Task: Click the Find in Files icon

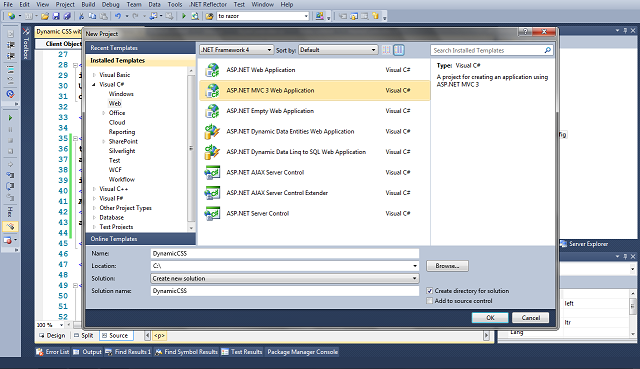Action: pos(209,16)
